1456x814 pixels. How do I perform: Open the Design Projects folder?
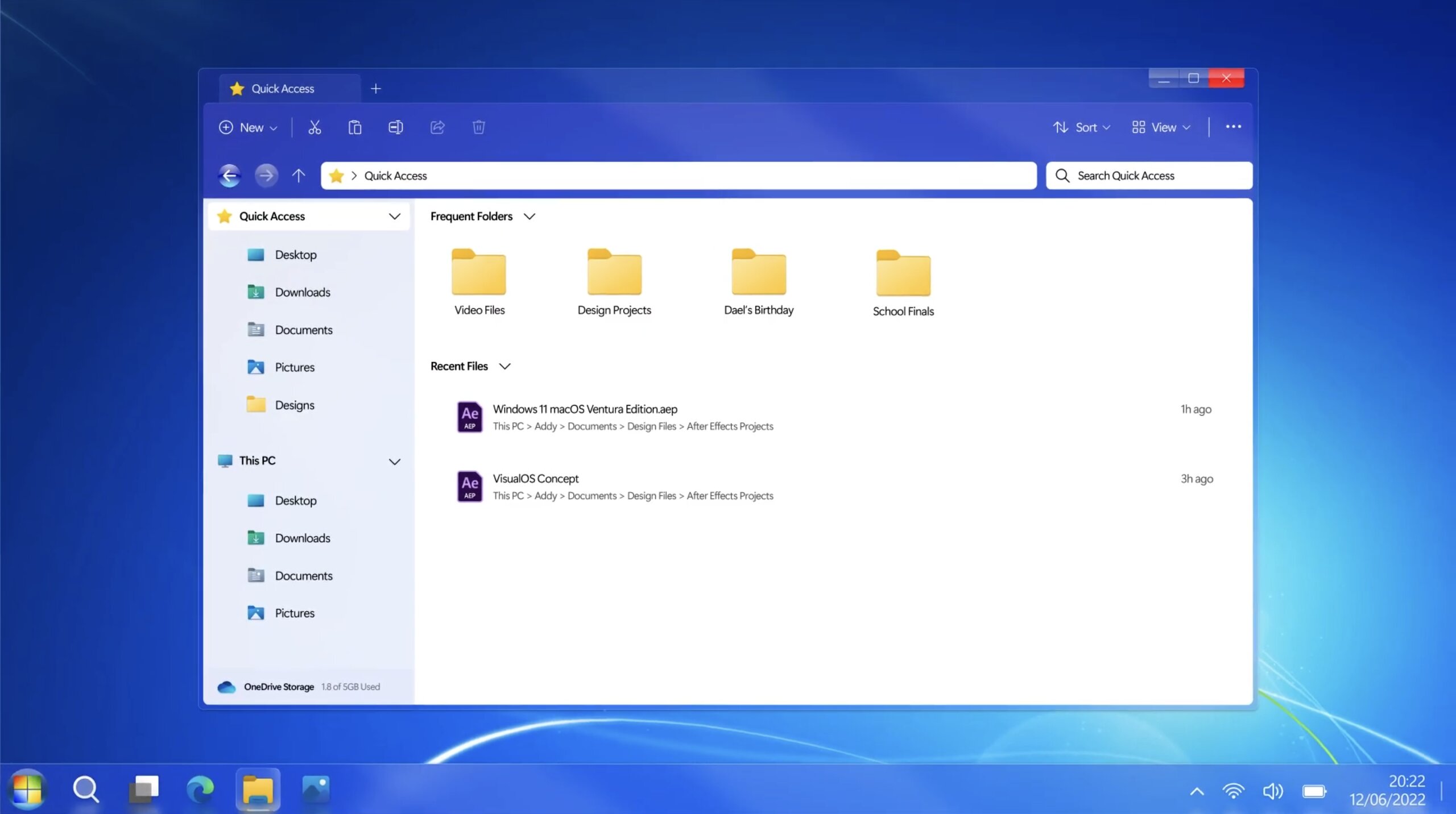(x=614, y=283)
